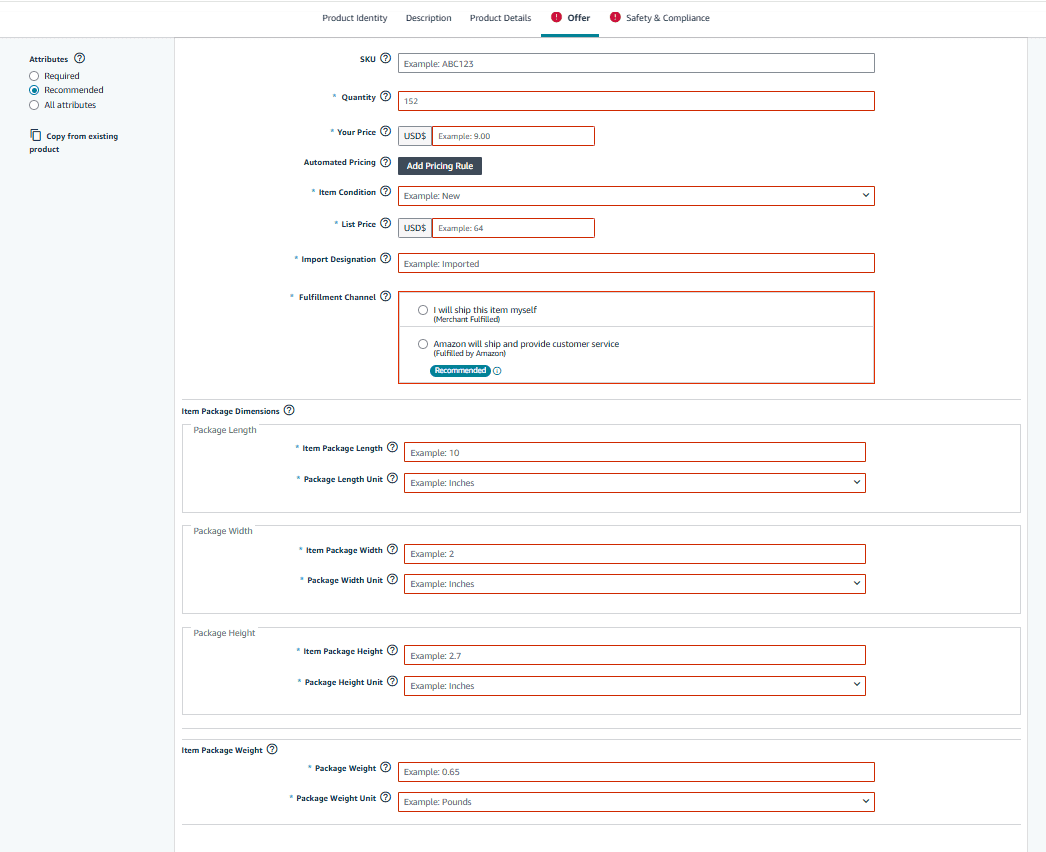Click Item Package Height help icon
This screenshot has width=1046, height=852.
click(392, 650)
